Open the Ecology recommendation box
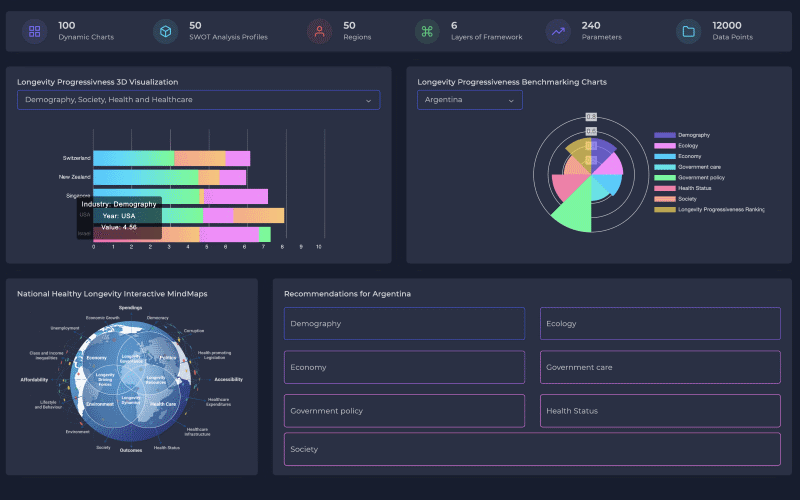 tap(660, 323)
